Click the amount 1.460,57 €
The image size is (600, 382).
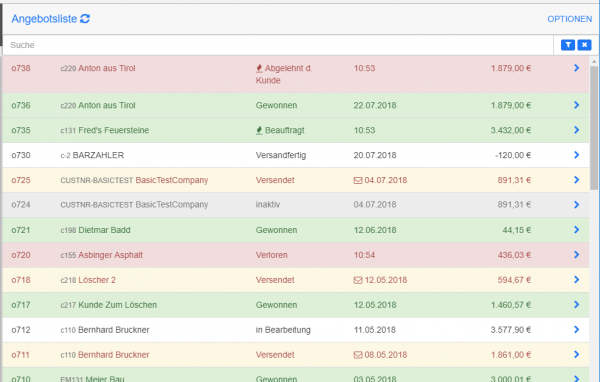pyautogui.click(x=511, y=305)
